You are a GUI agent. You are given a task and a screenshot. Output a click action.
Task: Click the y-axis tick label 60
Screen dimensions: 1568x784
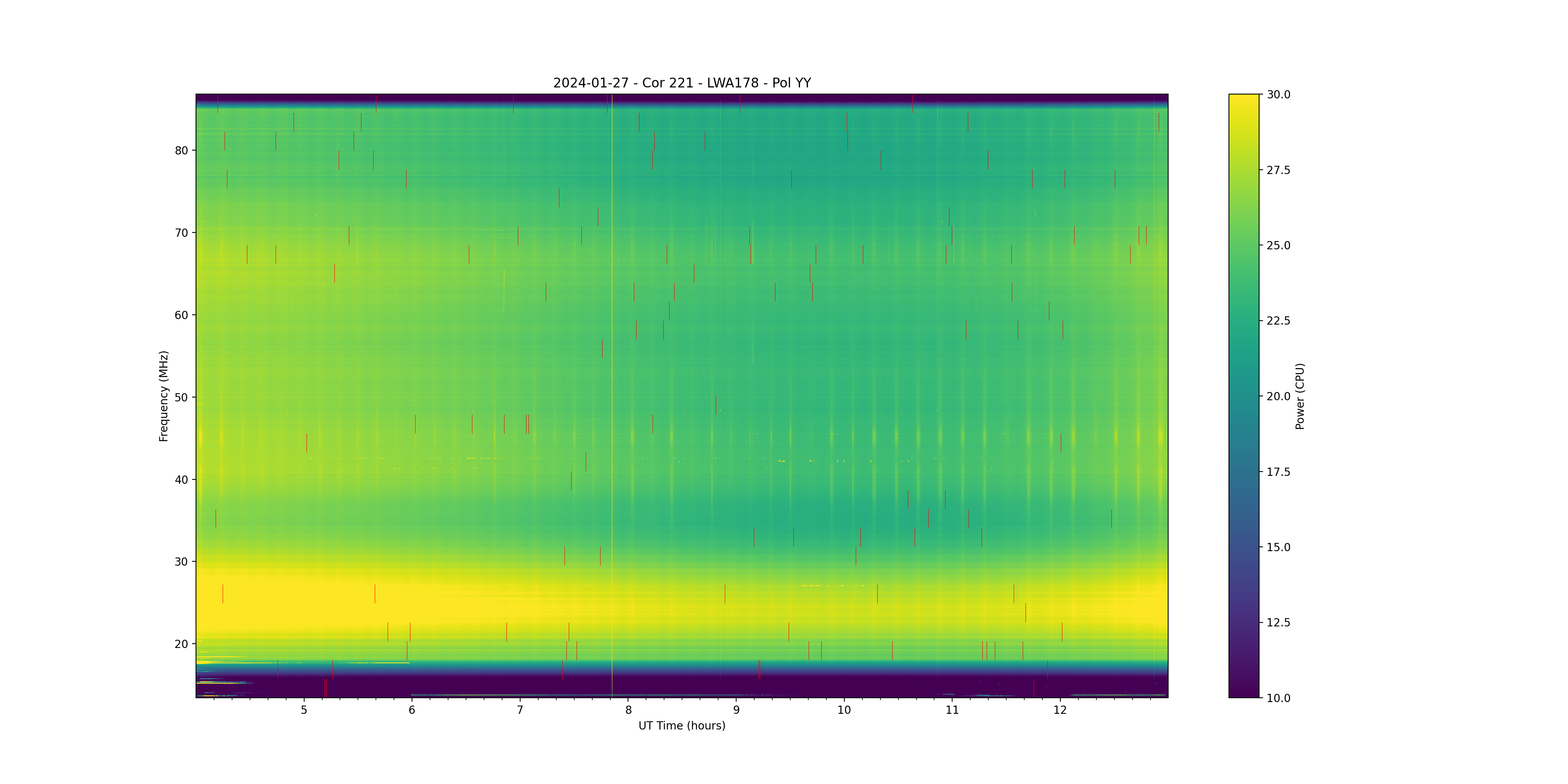tap(181, 315)
